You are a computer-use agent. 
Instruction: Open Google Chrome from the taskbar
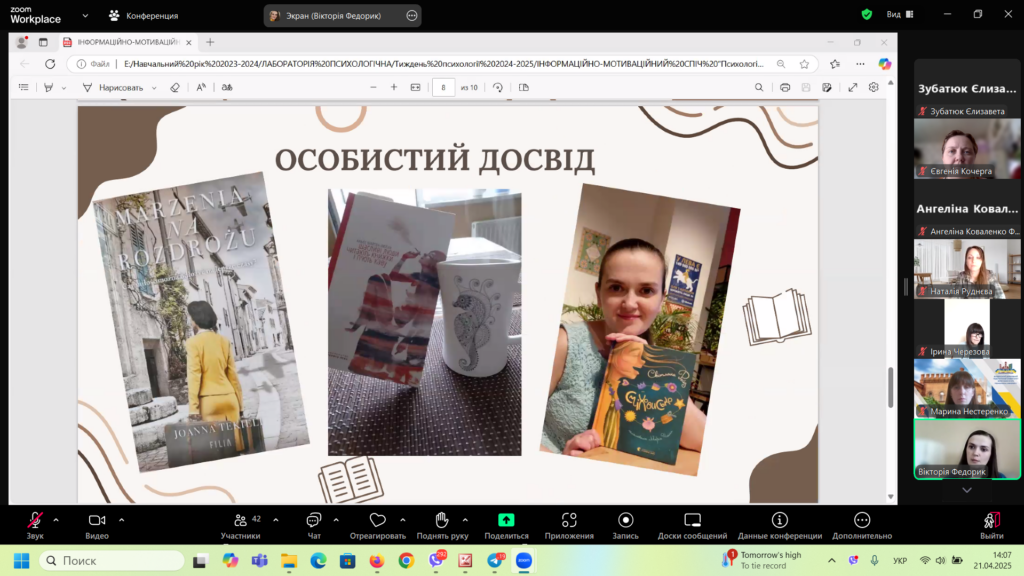pyautogui.click(x=406, y=560)
